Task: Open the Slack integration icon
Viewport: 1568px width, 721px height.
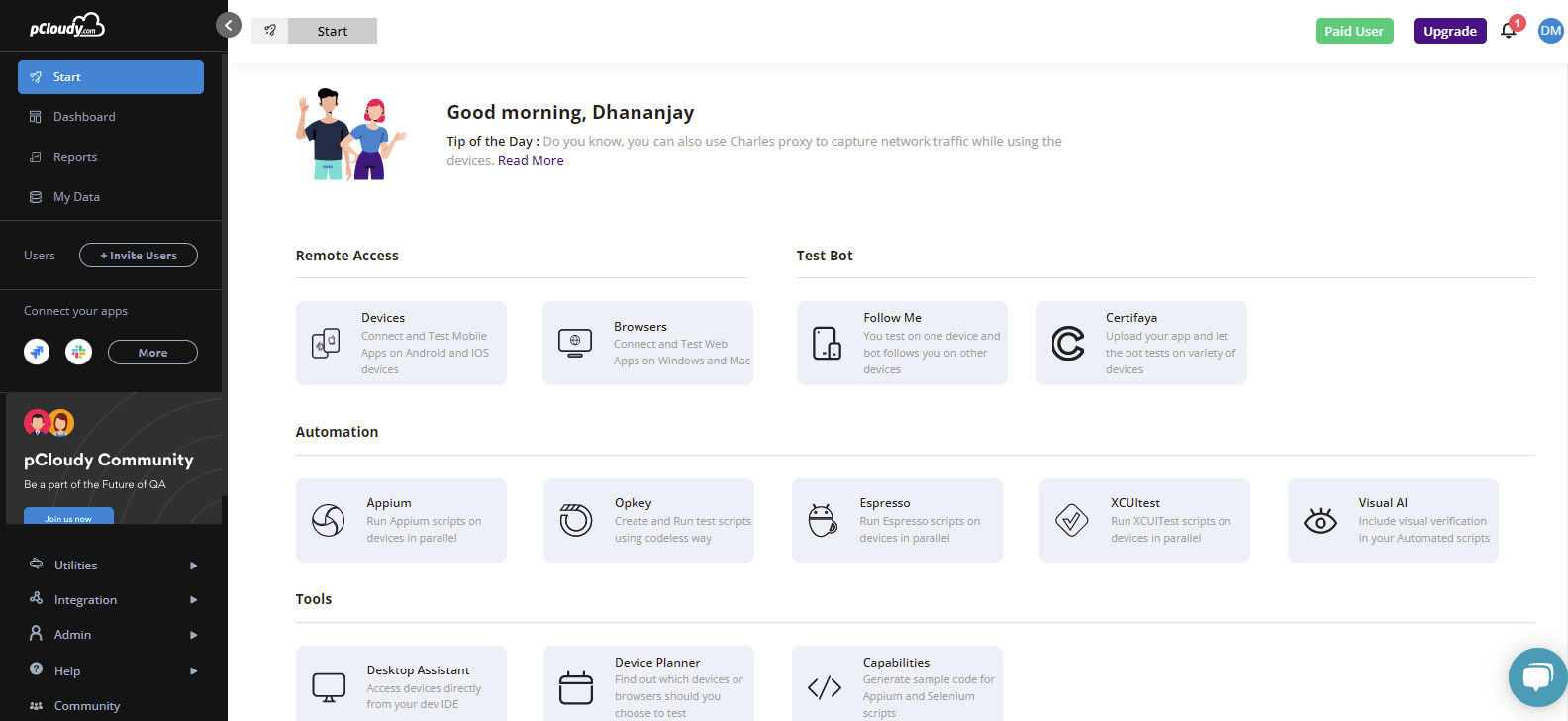Action: pos(78,352)
